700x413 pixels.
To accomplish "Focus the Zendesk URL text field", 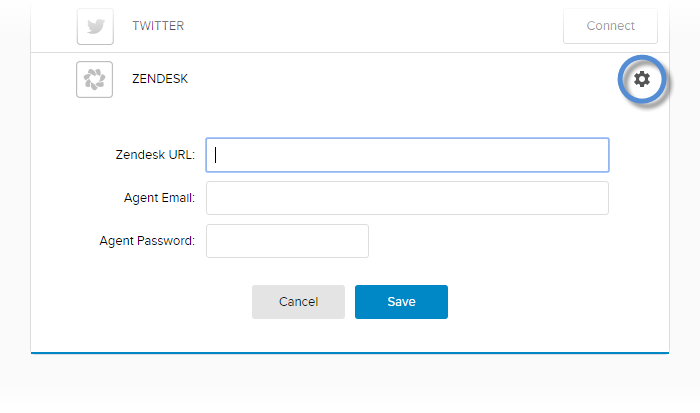I will (407, 155).
